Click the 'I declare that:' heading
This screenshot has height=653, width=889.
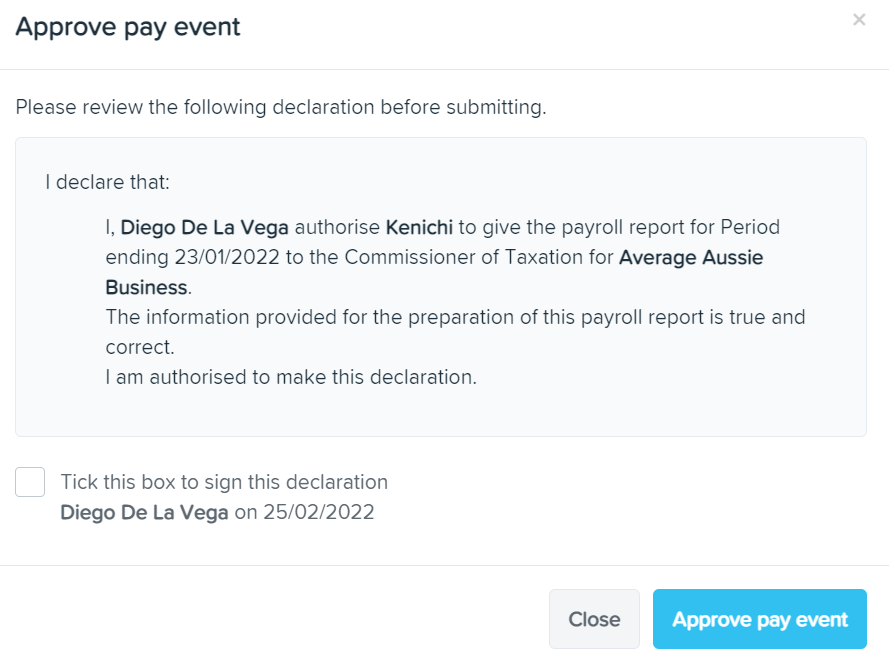tap(108, 182)
